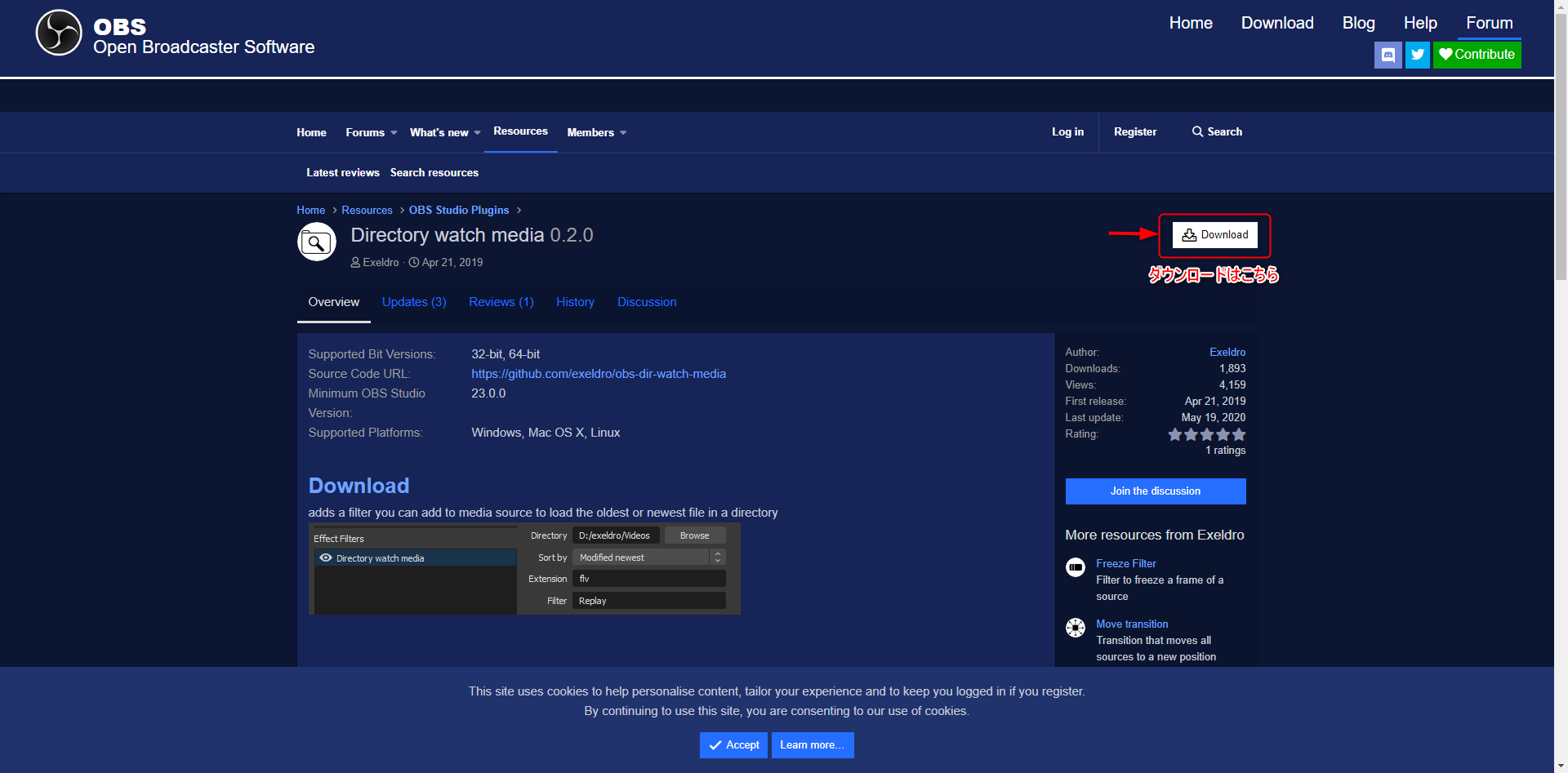The image size is (1568, 773).
Task: Select Resources in the forum navigation
Action: pos(520,131)
